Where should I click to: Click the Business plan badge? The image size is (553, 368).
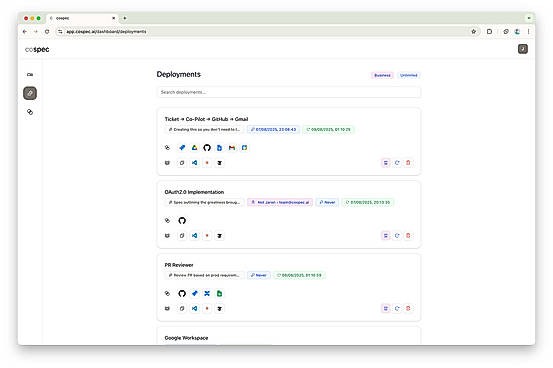click(x=382, y=75)
